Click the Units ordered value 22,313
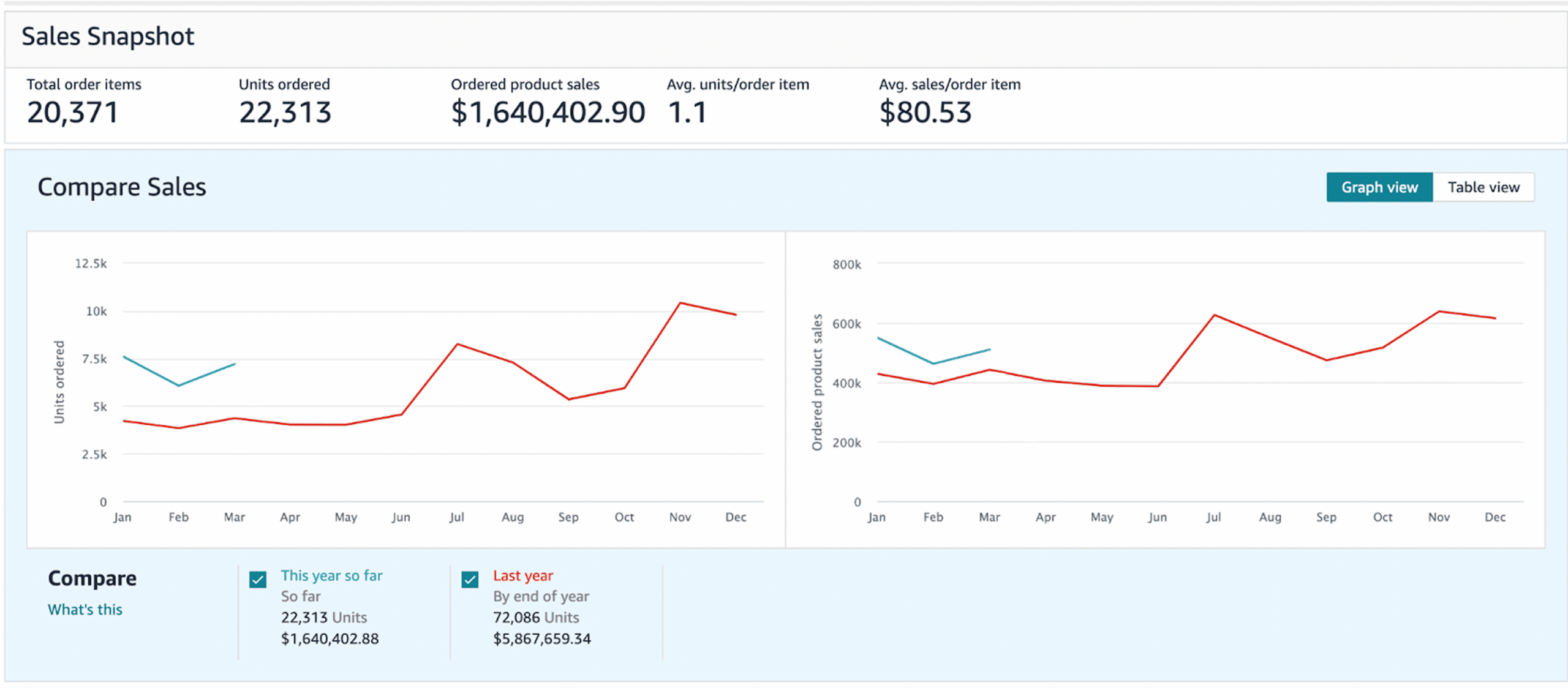Viewport: 1568px width, 688px height. (285, 113)
